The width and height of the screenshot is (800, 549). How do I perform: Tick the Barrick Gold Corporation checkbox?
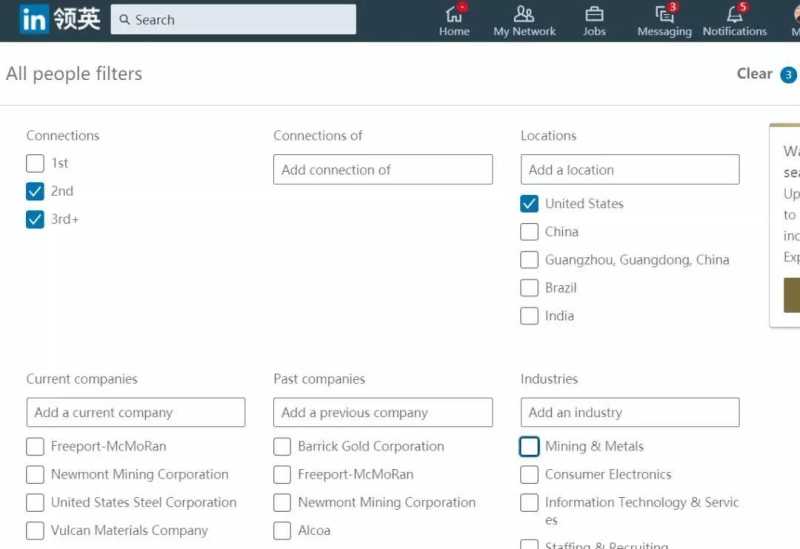click(283, 447)
